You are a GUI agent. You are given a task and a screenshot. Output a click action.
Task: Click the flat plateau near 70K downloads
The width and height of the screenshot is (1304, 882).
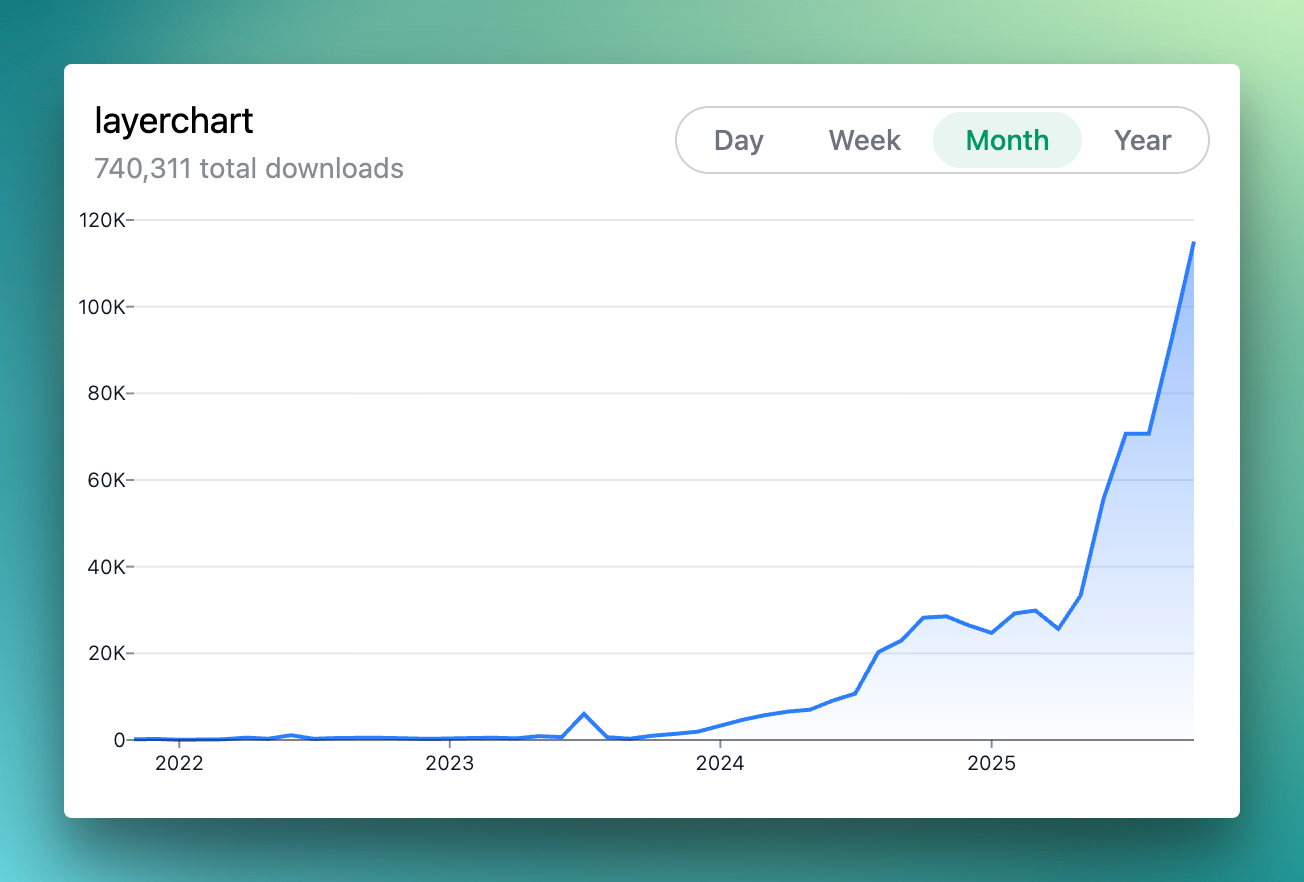(x=1137, y=433)
